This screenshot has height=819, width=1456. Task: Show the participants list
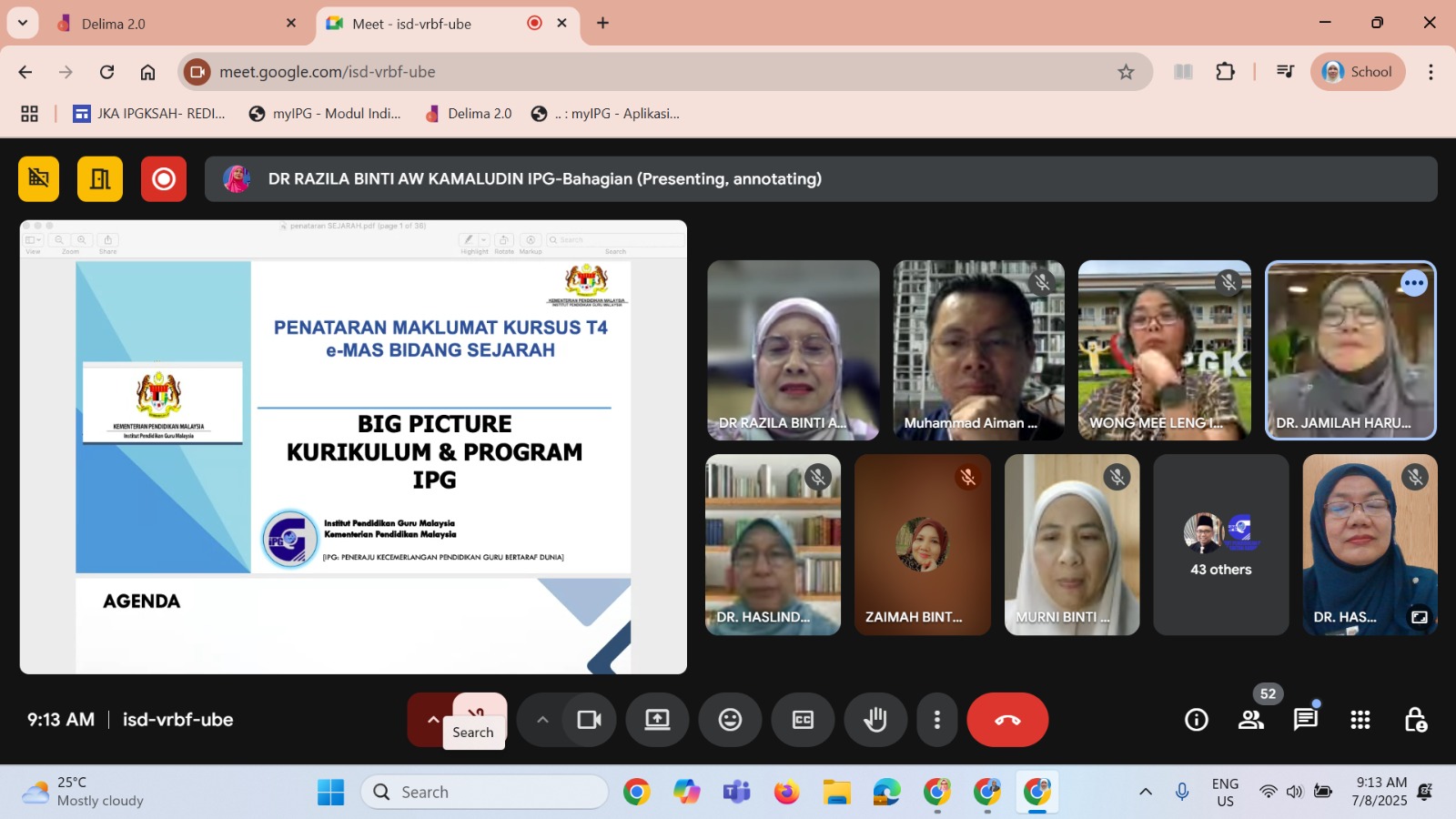[1251, 720]
